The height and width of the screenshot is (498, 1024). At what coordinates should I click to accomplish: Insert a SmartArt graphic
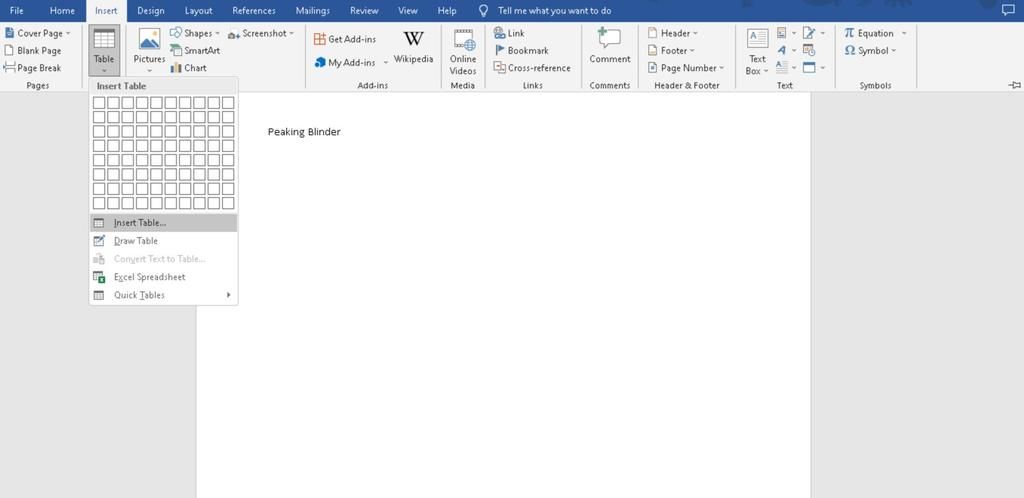point(195,50)
